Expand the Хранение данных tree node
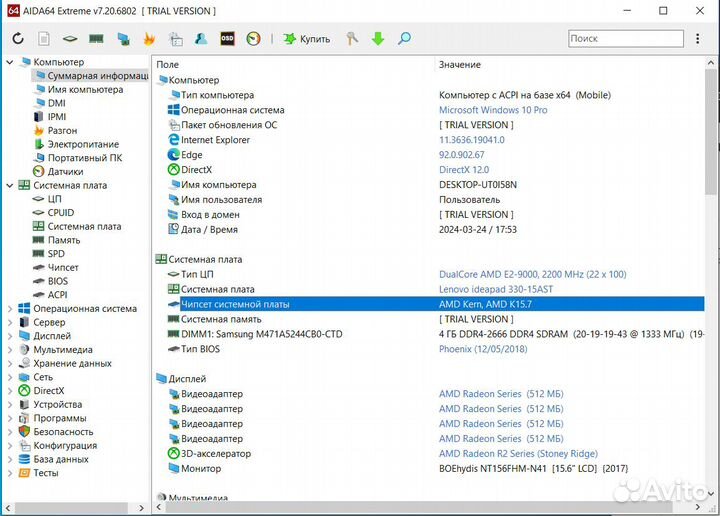This screenshot has height=516, width=720. pos(10,364)
